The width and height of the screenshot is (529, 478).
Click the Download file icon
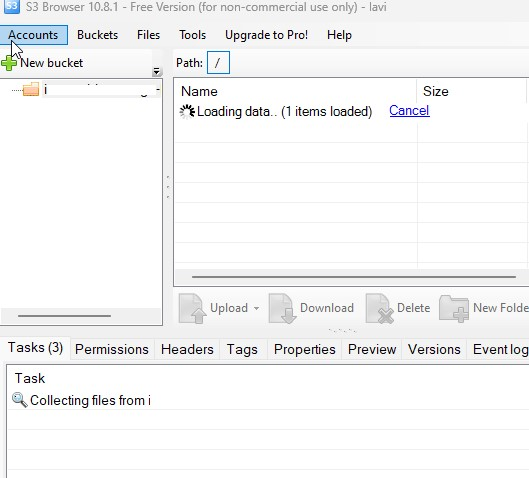point(282,308)
